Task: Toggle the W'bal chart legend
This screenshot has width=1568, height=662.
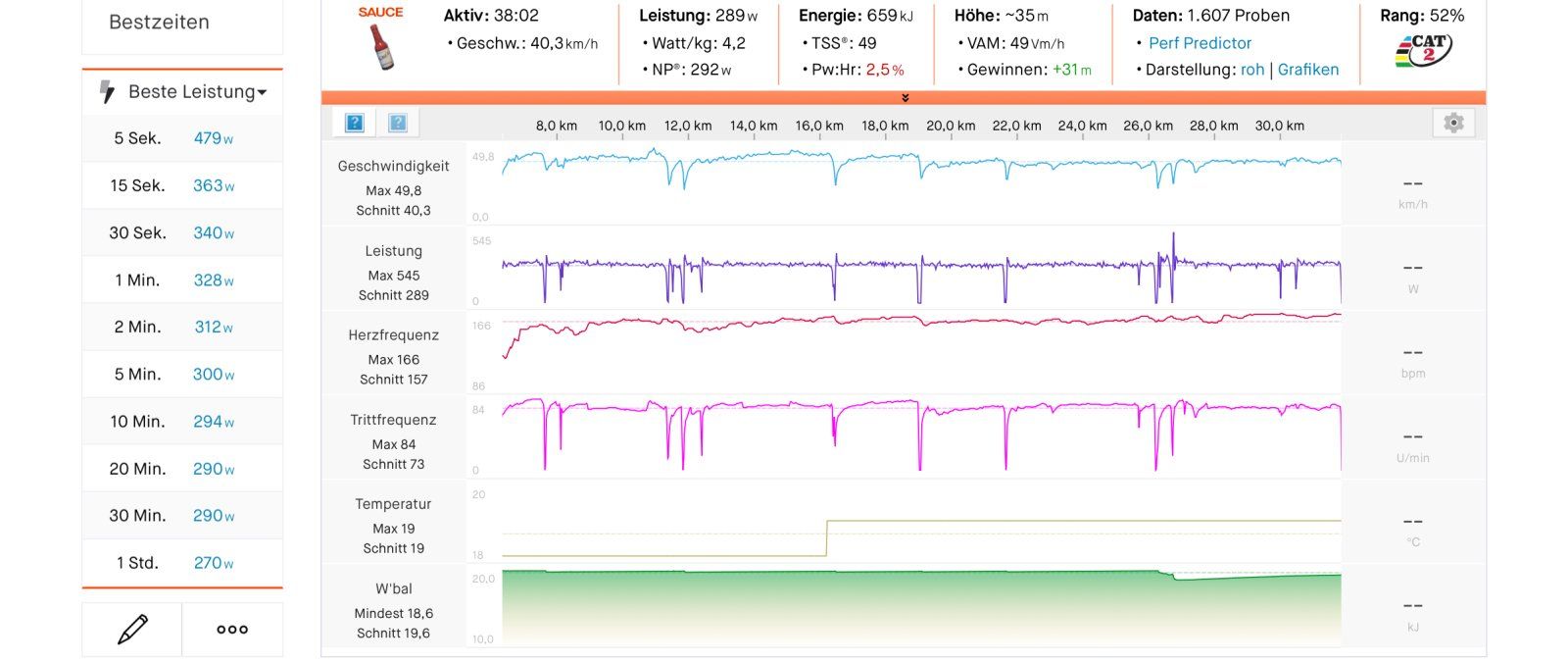Action: tap(393, 589)
